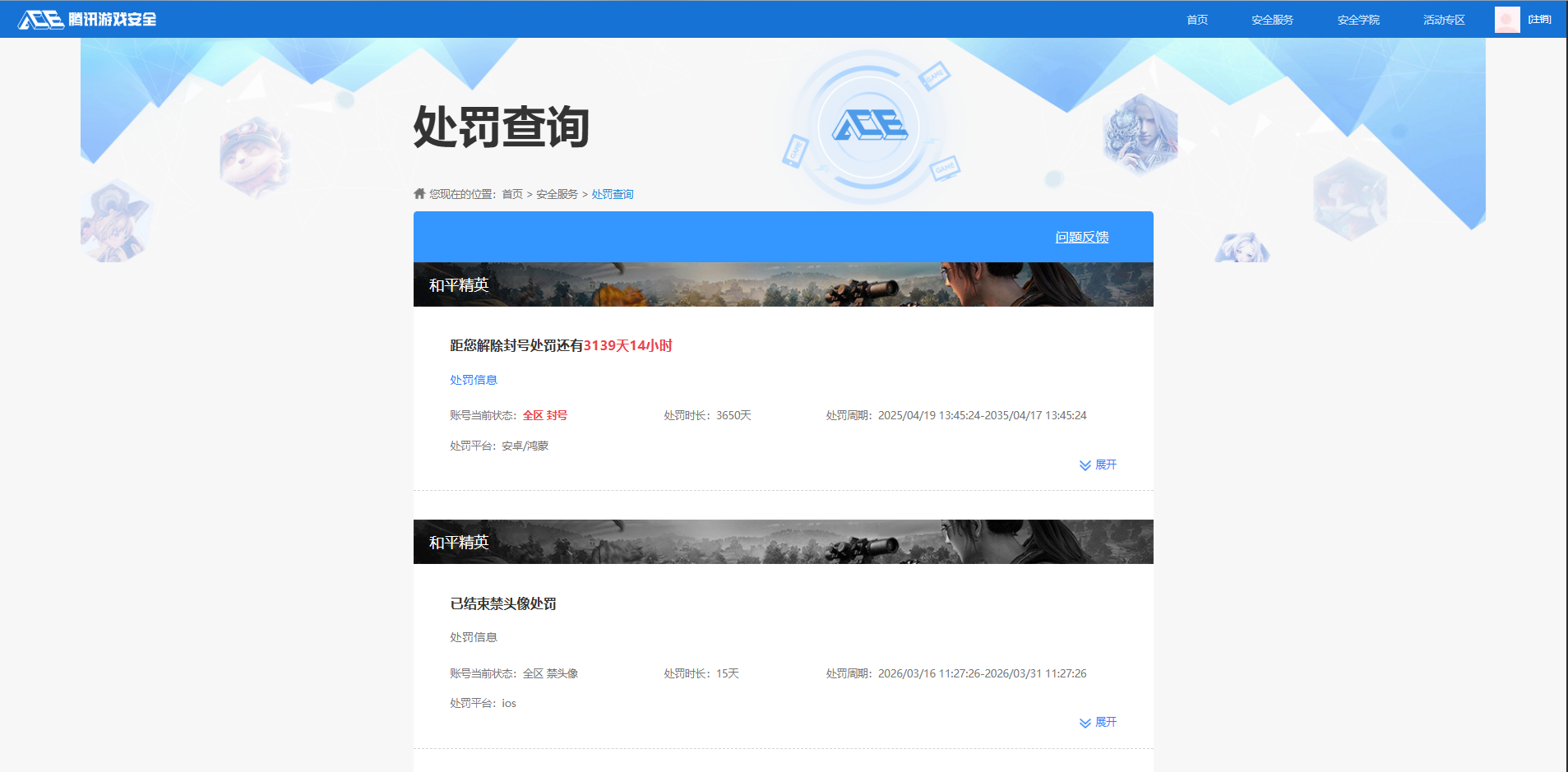1568x772 pixels.
Task: Open the 首页 nav menu item
Action: [x=1197, y=20]
